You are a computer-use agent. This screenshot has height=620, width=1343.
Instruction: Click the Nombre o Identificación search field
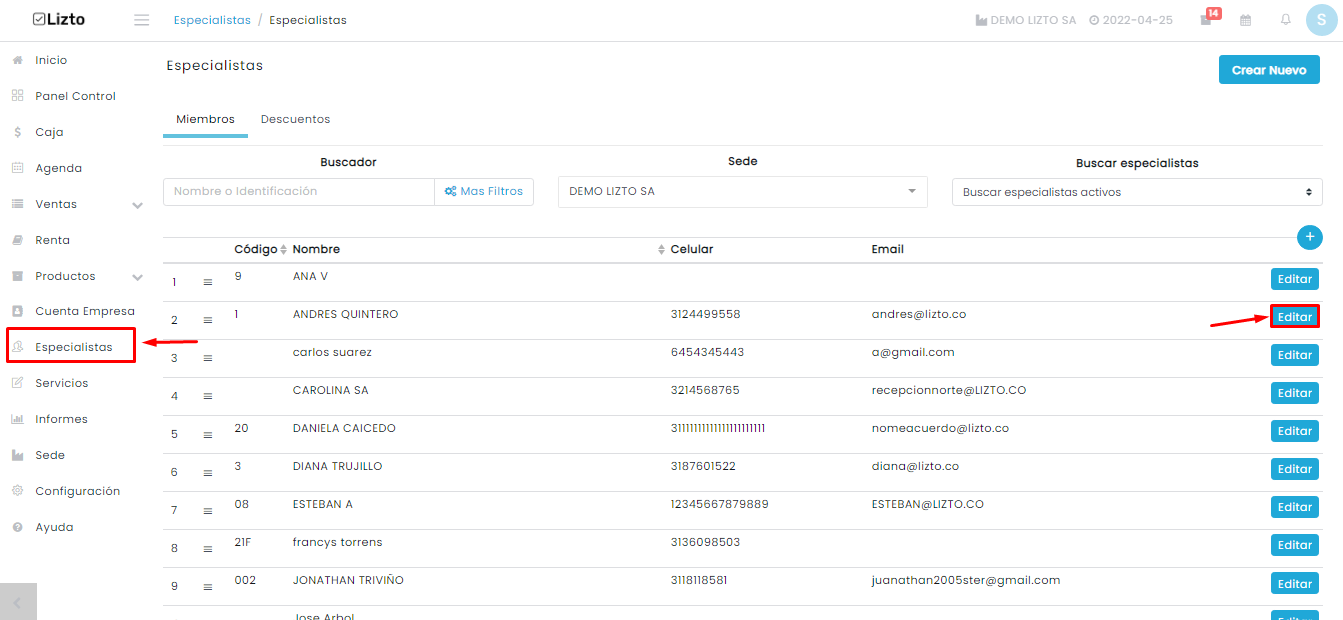[299, 191]
